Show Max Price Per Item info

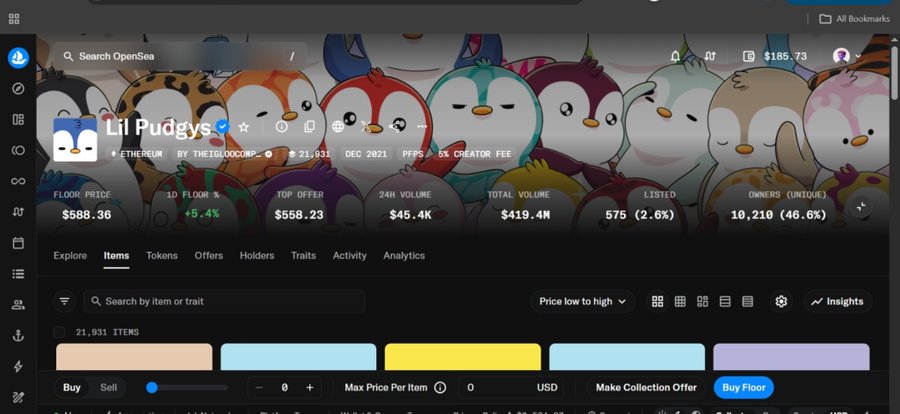coord(440,388)
